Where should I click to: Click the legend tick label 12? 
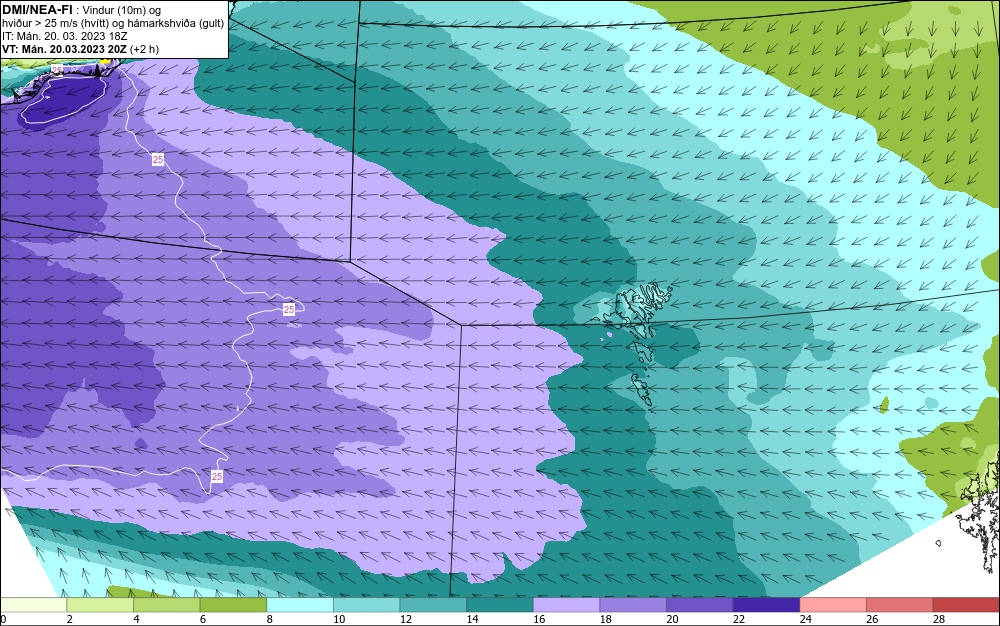pos(406,619)
